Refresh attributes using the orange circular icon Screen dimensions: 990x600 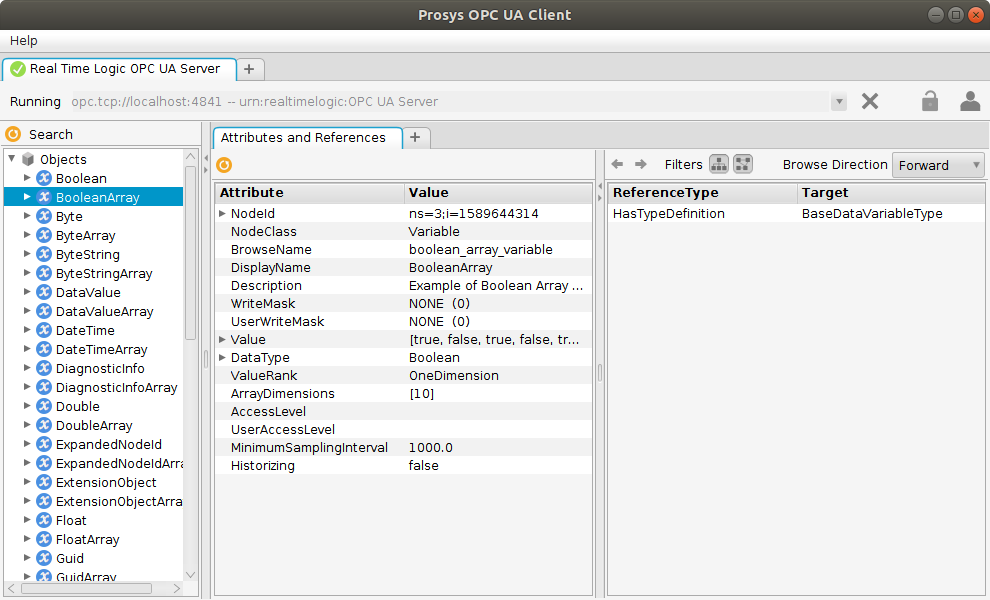(x=224, y=165)
